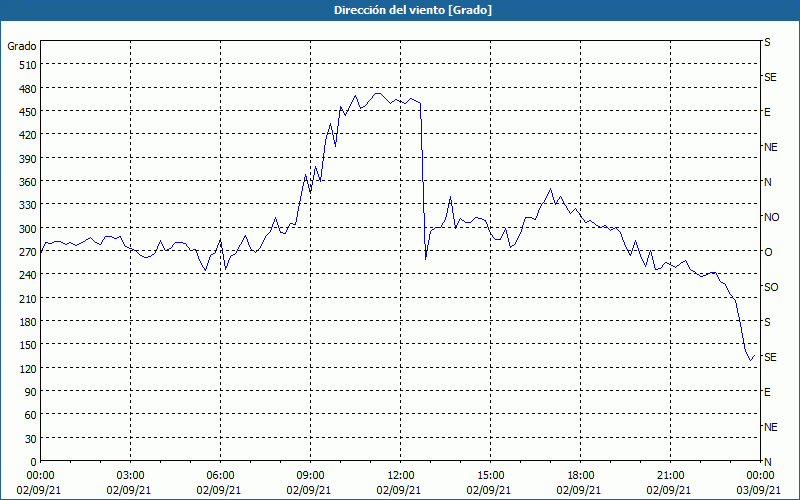Pick the 09:00 time axis label
The image size is (800, 500).
[x=310, y=476]
